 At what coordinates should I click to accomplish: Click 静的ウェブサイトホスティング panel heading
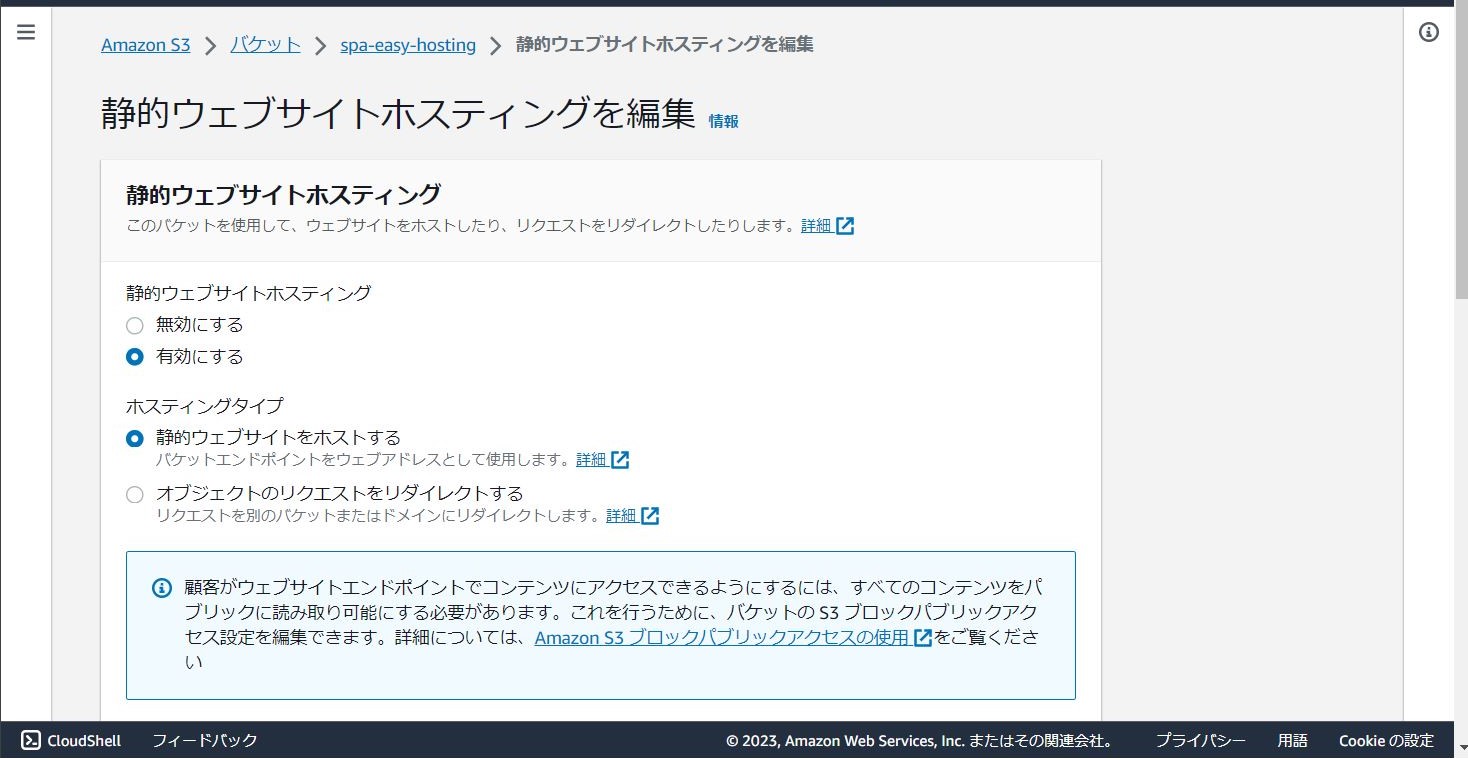[283, 194]
